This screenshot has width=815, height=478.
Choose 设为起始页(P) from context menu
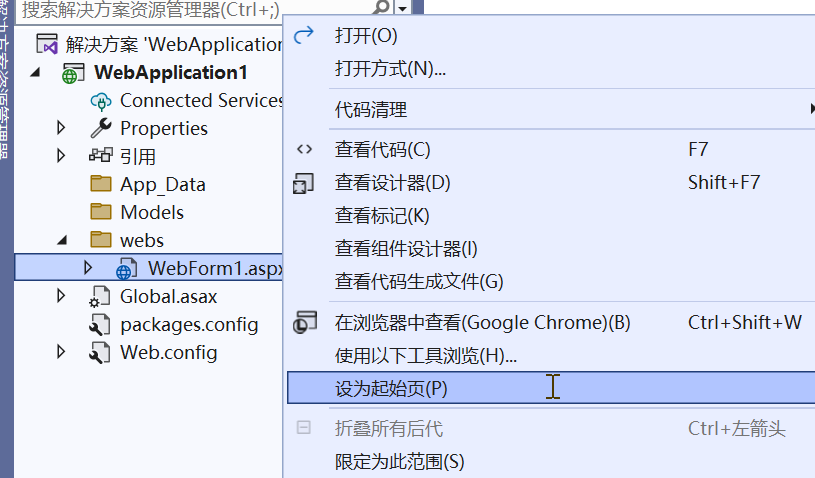point(391,388)
